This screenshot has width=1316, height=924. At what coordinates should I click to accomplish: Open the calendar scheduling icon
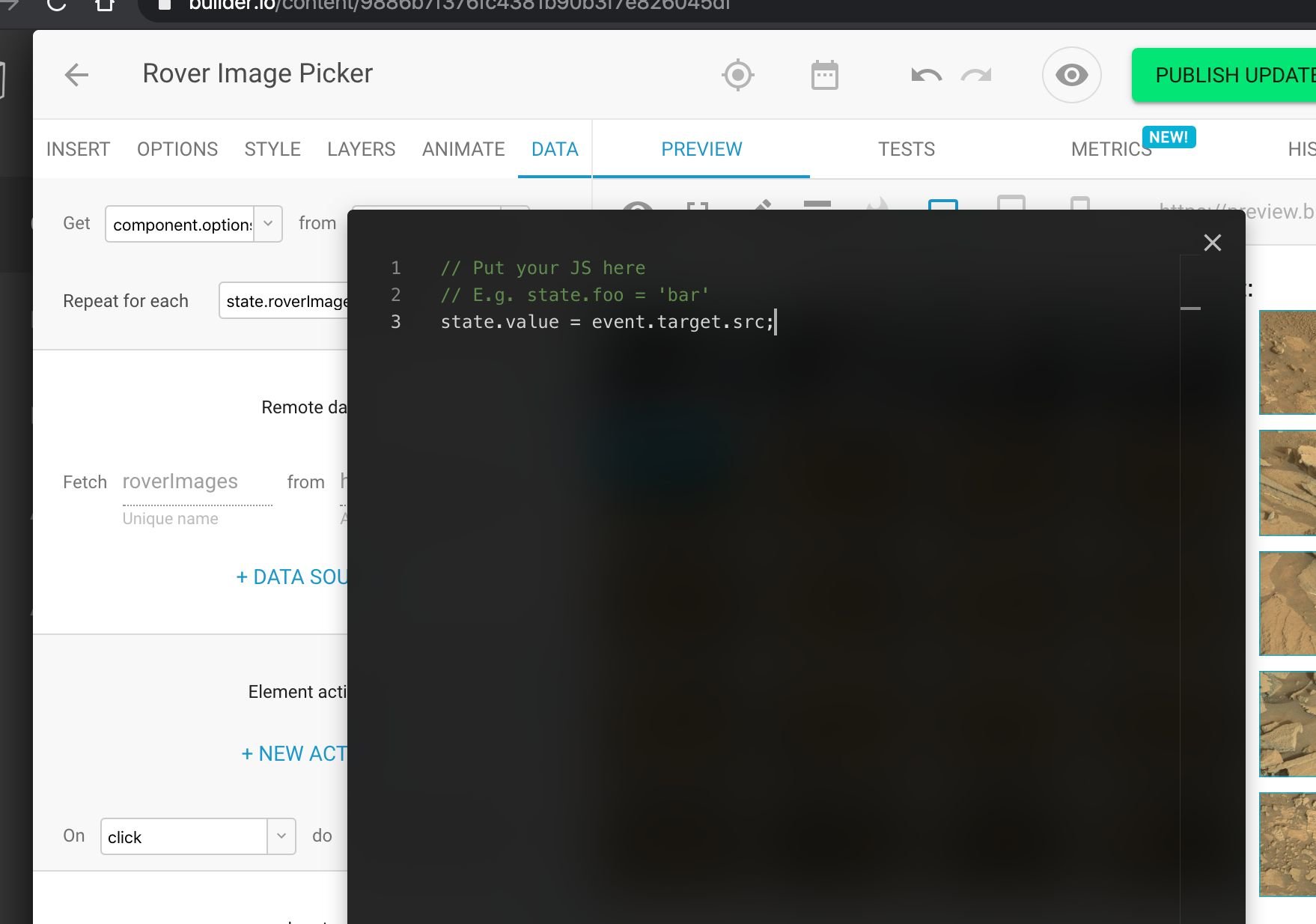(x=824, y=75)
